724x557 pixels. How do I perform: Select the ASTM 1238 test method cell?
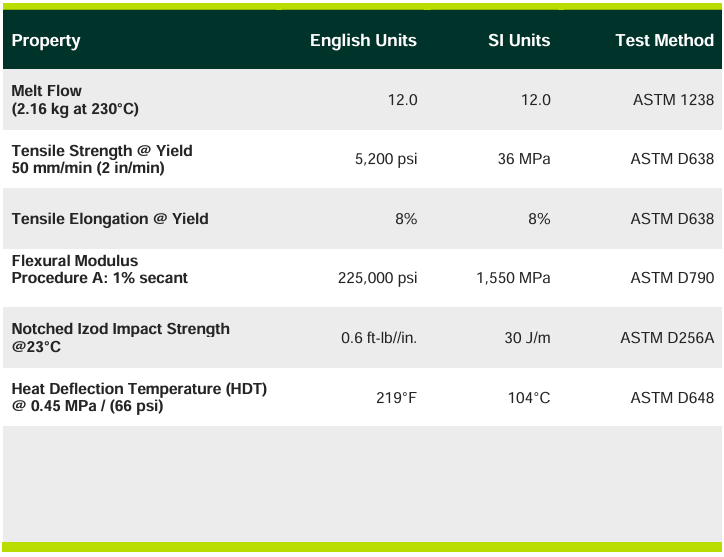tap(673, 100)
